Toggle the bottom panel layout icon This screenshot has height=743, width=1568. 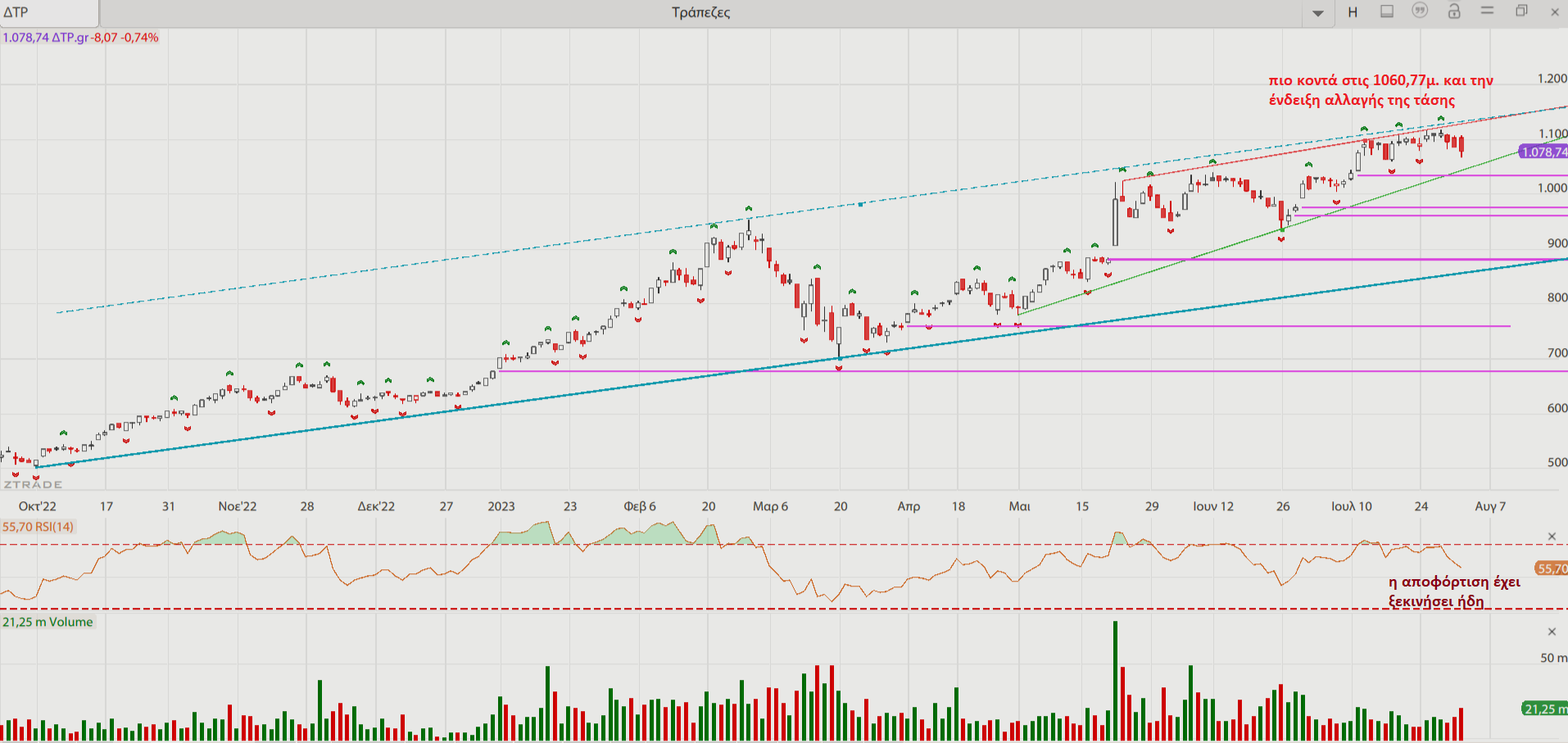pyautogui.click(x=1387, y=11)
